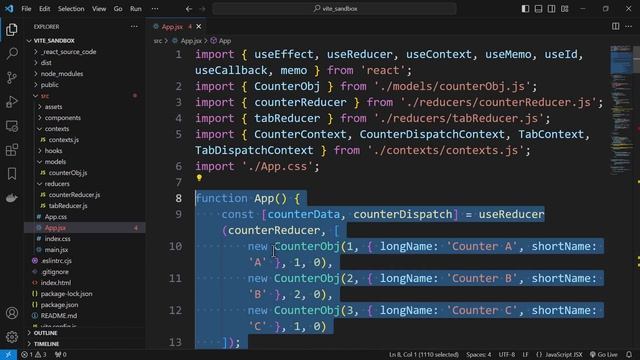
Task: Open the Extensions view
Action: (12, 150)
